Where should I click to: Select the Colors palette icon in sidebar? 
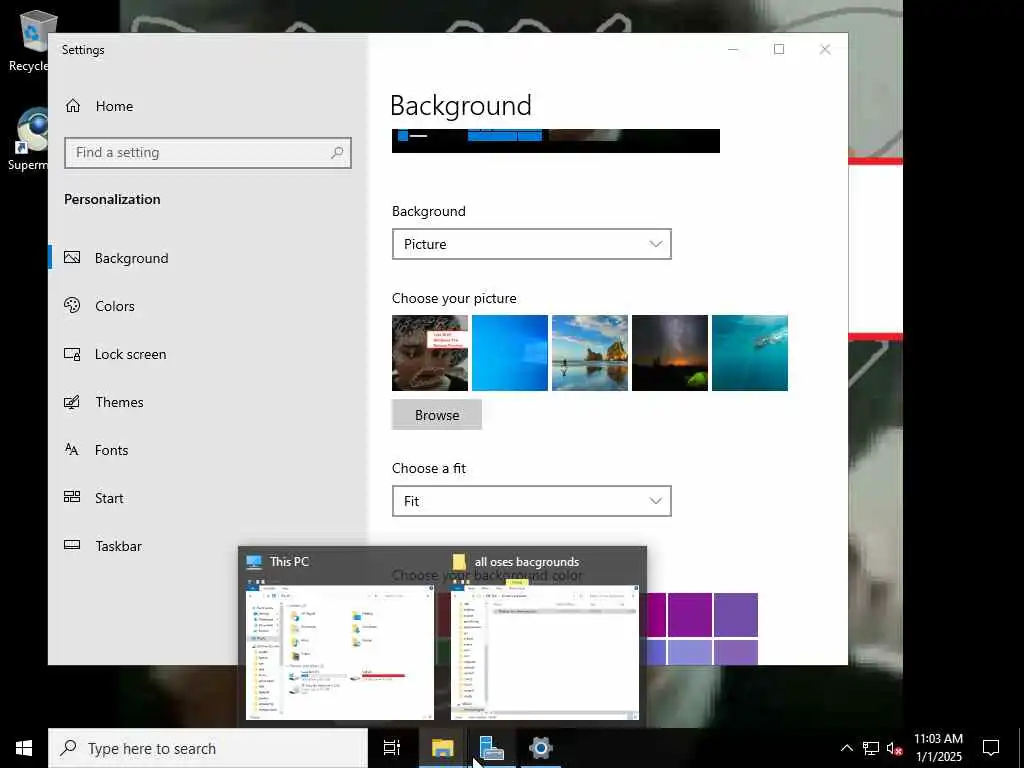72,306
